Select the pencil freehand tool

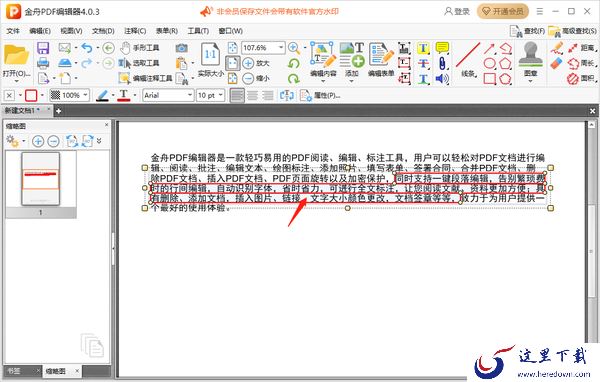pos(557,48)
